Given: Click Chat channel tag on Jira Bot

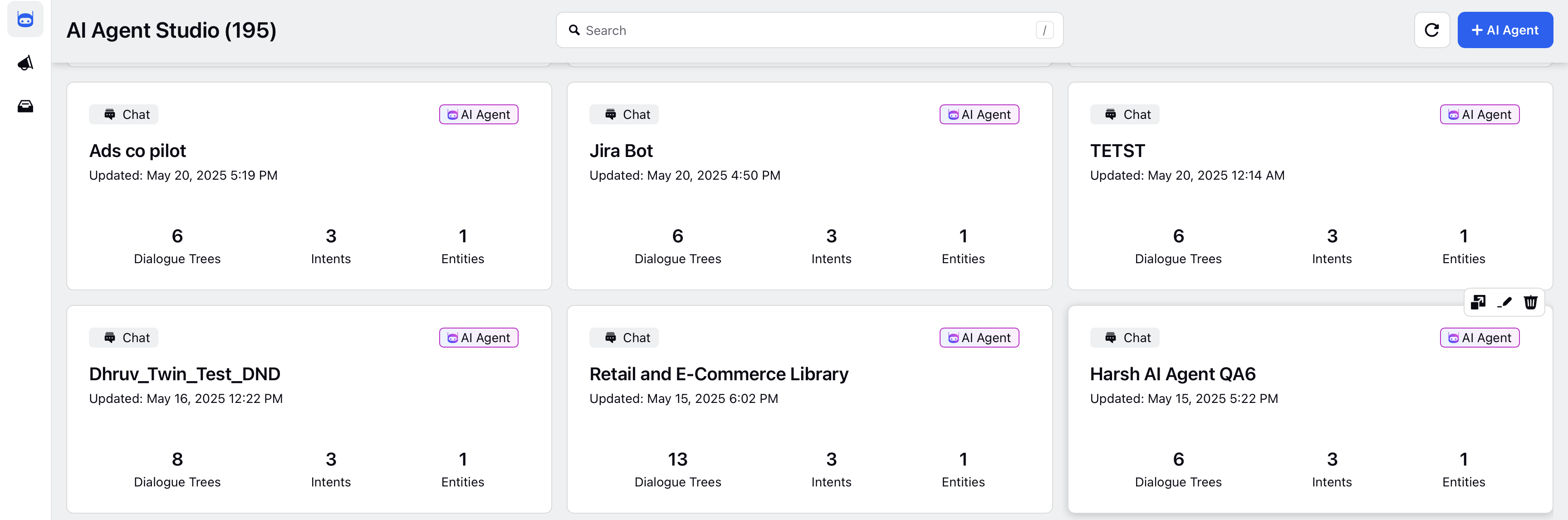Looking at the screenshot, I should point(624,114).
